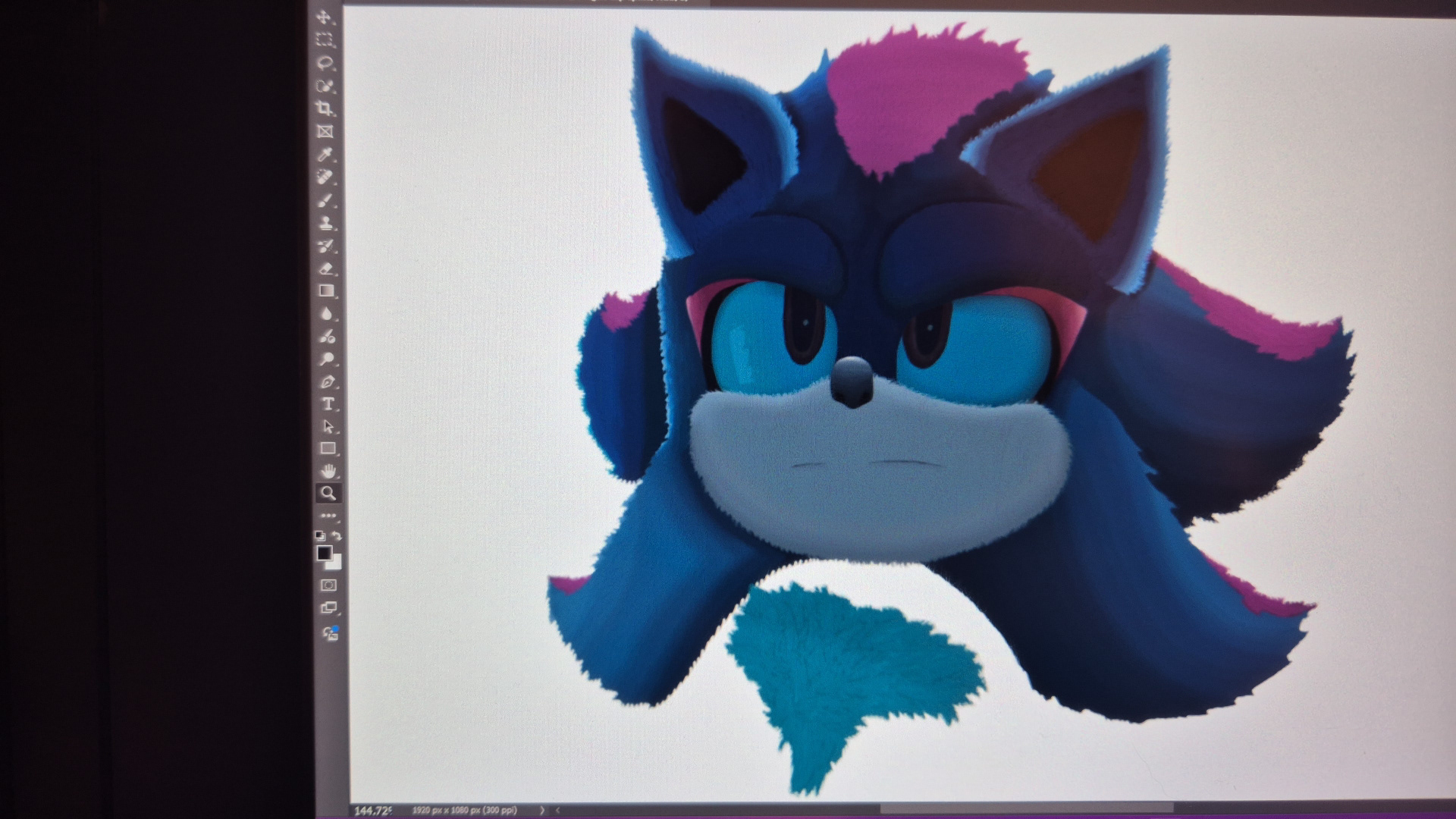Select the Gradient tool
Image resolution: width=1456 pixels, height=819 pixels.
point(327,290)
